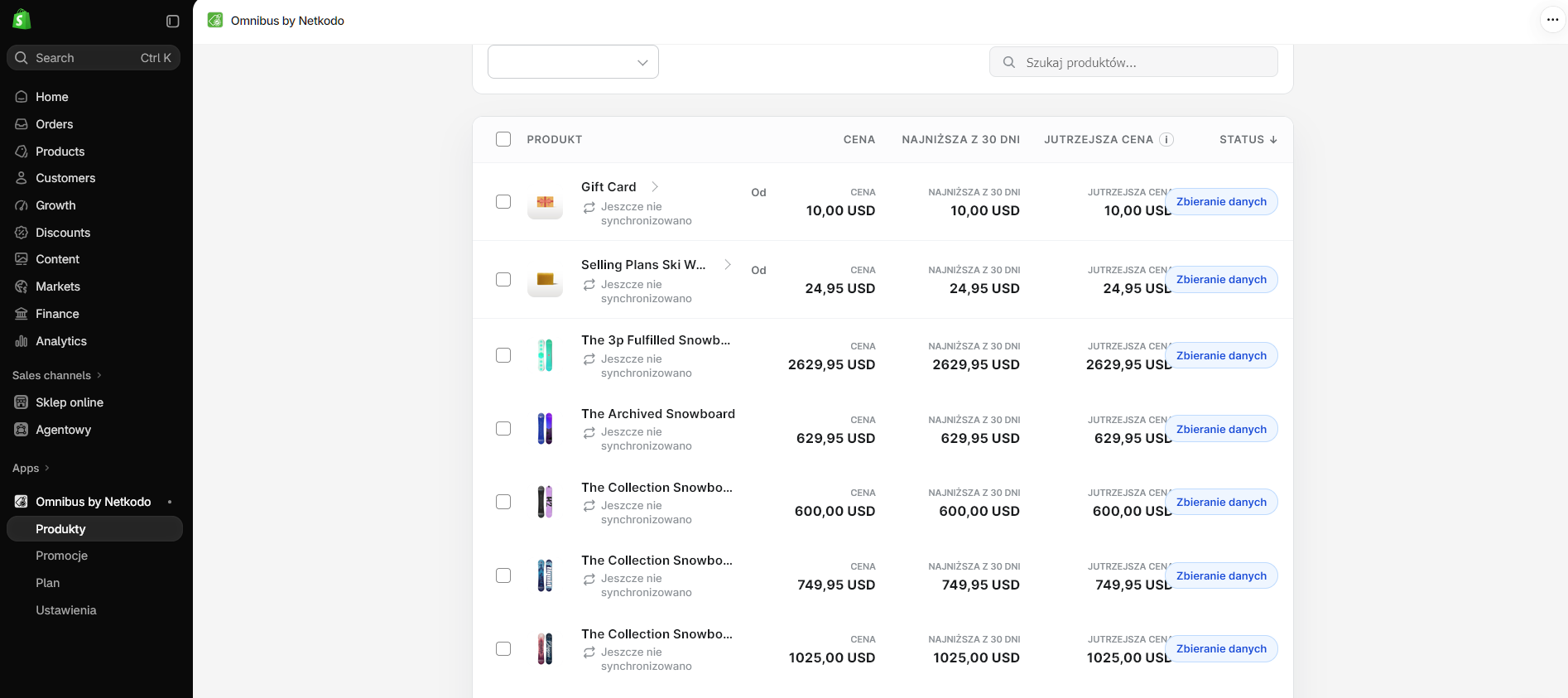This screenshot has width=1568, height=698.
Task: Click the Growth gauge icon
Action: 22,205
